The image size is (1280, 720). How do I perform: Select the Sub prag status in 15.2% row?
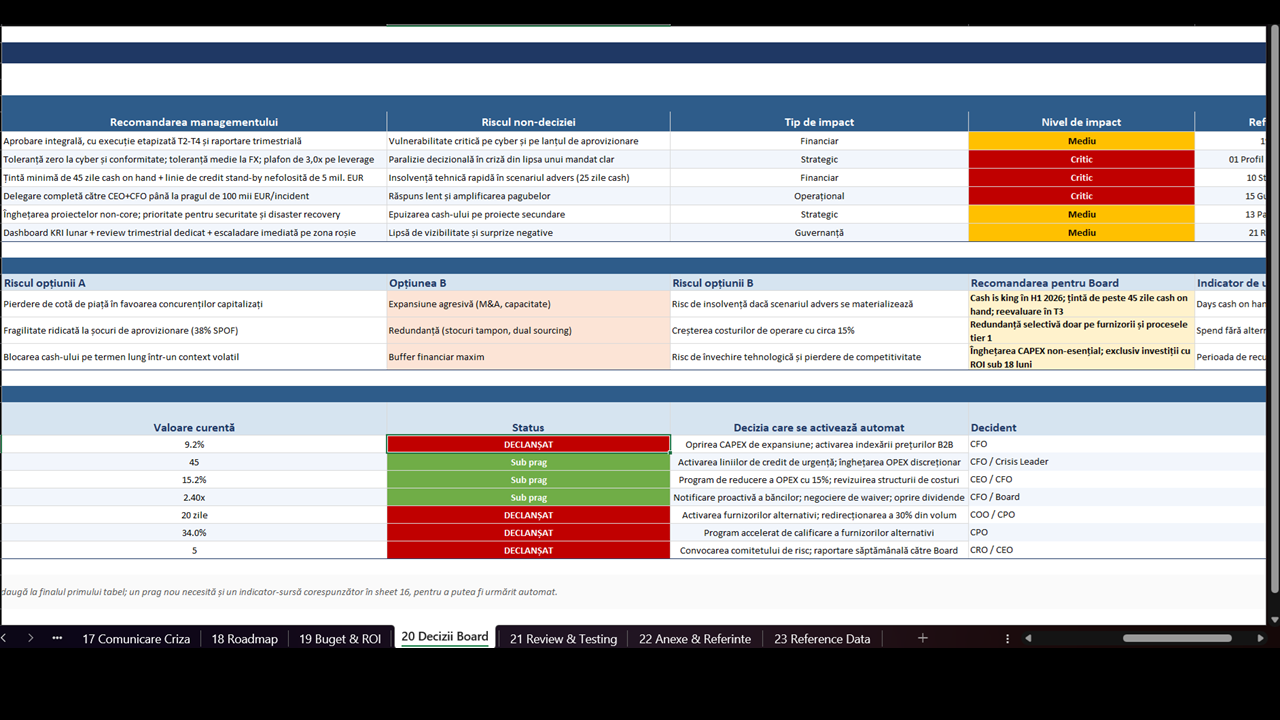(x=528, y=480)
